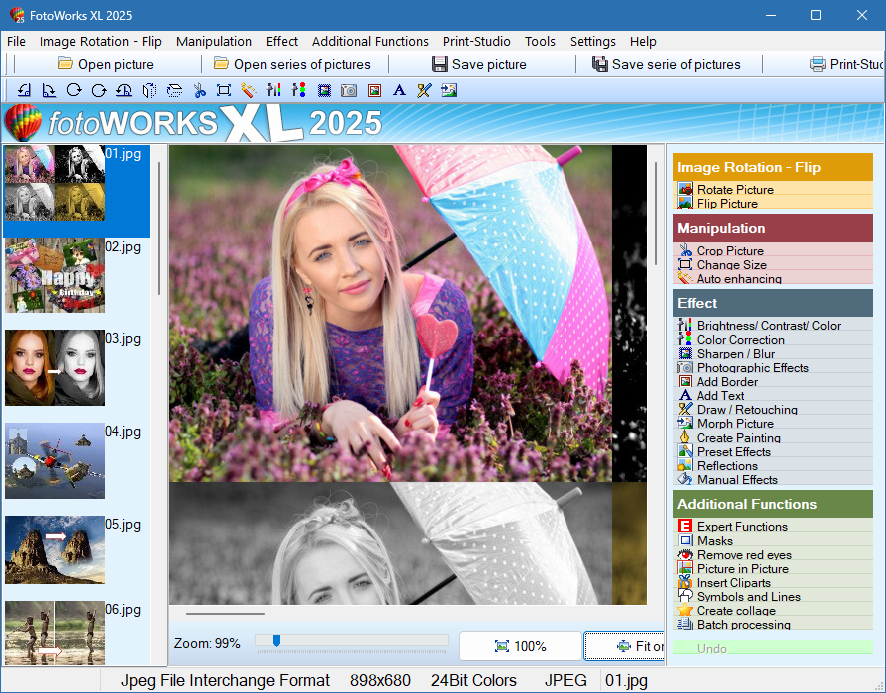Click the first circular clockwise rotate toolbar icon
The height and width of the screenshot is (693, 886).
tap(74, 90)
